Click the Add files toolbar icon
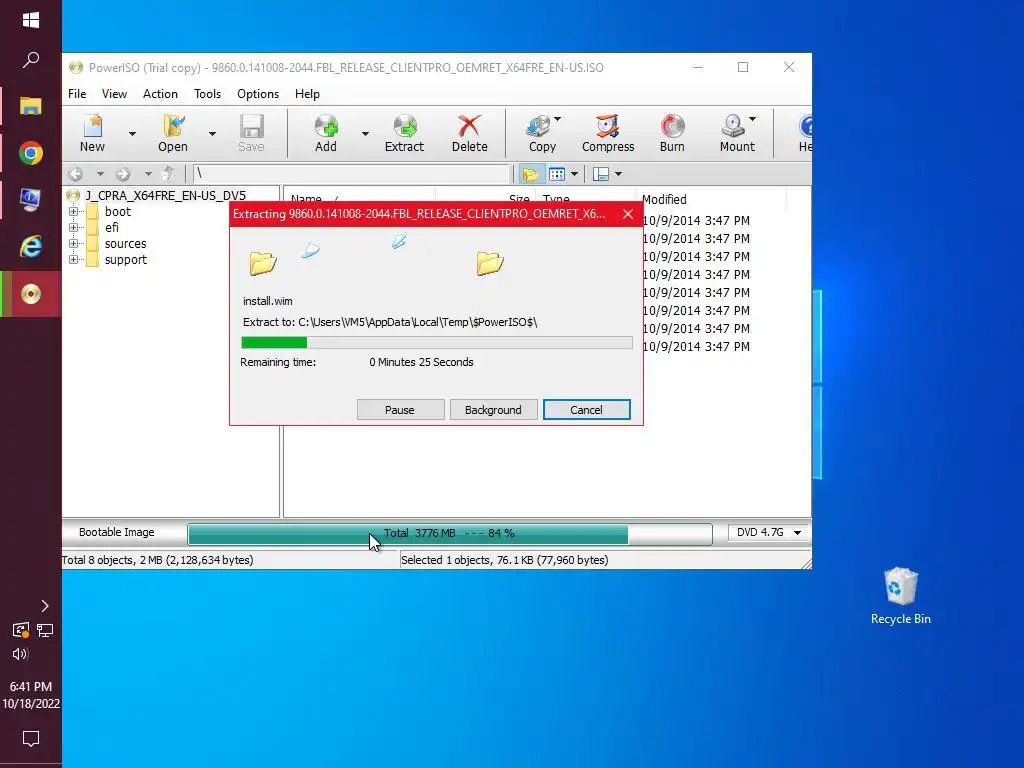The width and height of the screenshot is (1024, 768). coord(326,133)
